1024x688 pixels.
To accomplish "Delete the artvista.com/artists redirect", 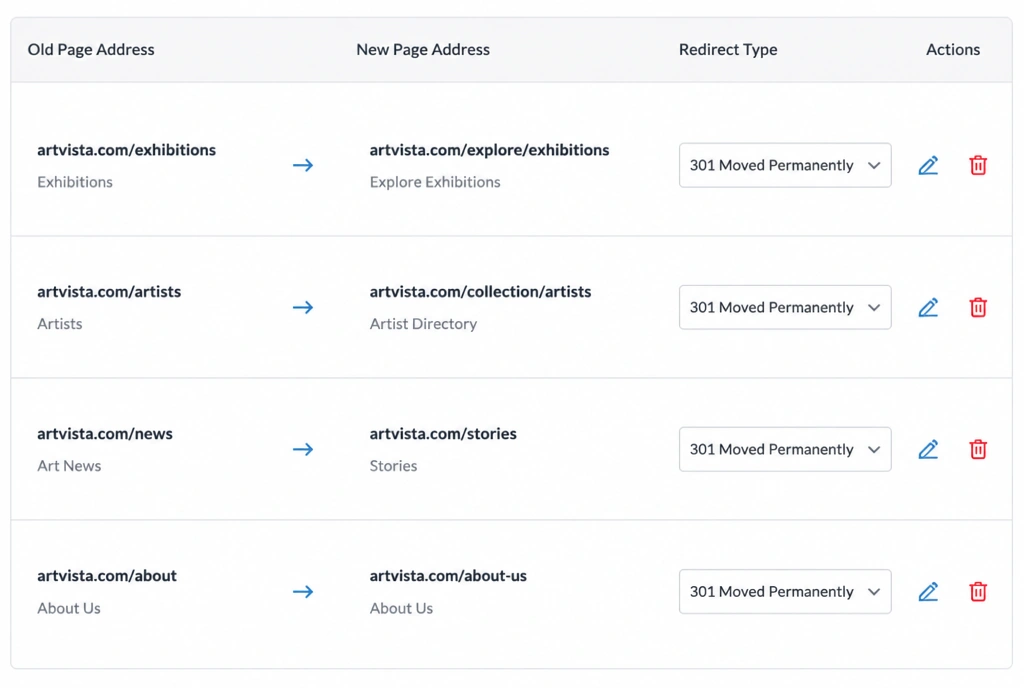I will pyautogui.click(x=978, y=307).
